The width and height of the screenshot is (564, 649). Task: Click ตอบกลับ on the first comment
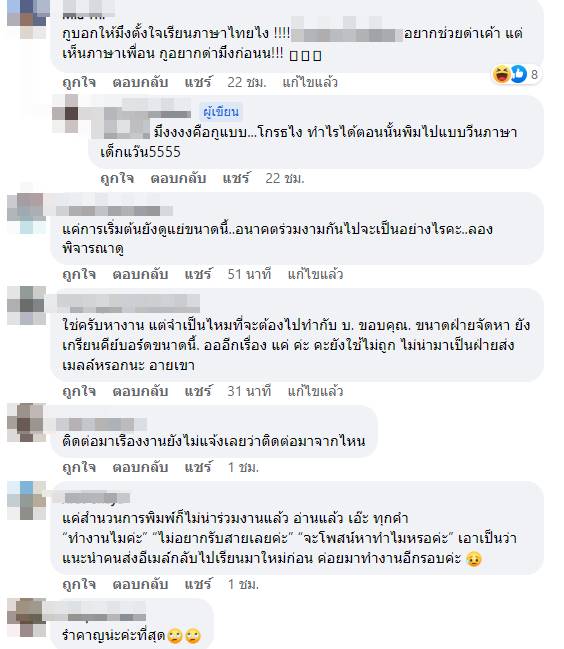click(x=140, y=82)
